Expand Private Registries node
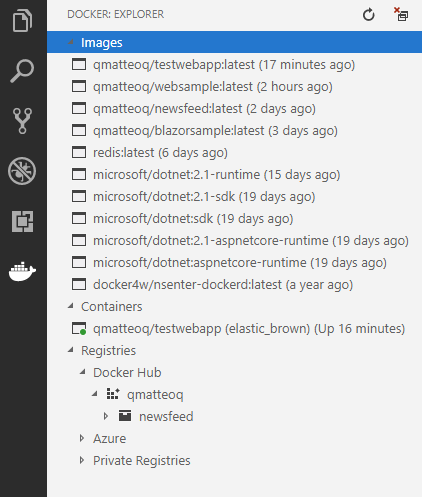Screen dimensions: 422x497 click(x=82, y=460)
